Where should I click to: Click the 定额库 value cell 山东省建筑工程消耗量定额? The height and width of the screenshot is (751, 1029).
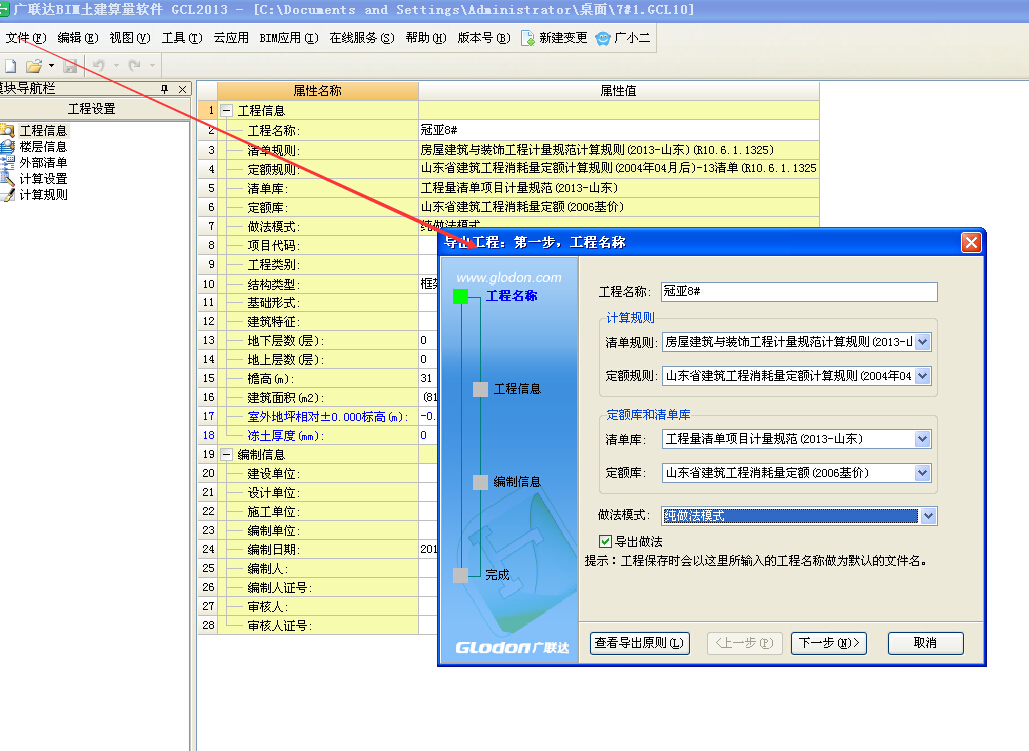pos(619,207)
